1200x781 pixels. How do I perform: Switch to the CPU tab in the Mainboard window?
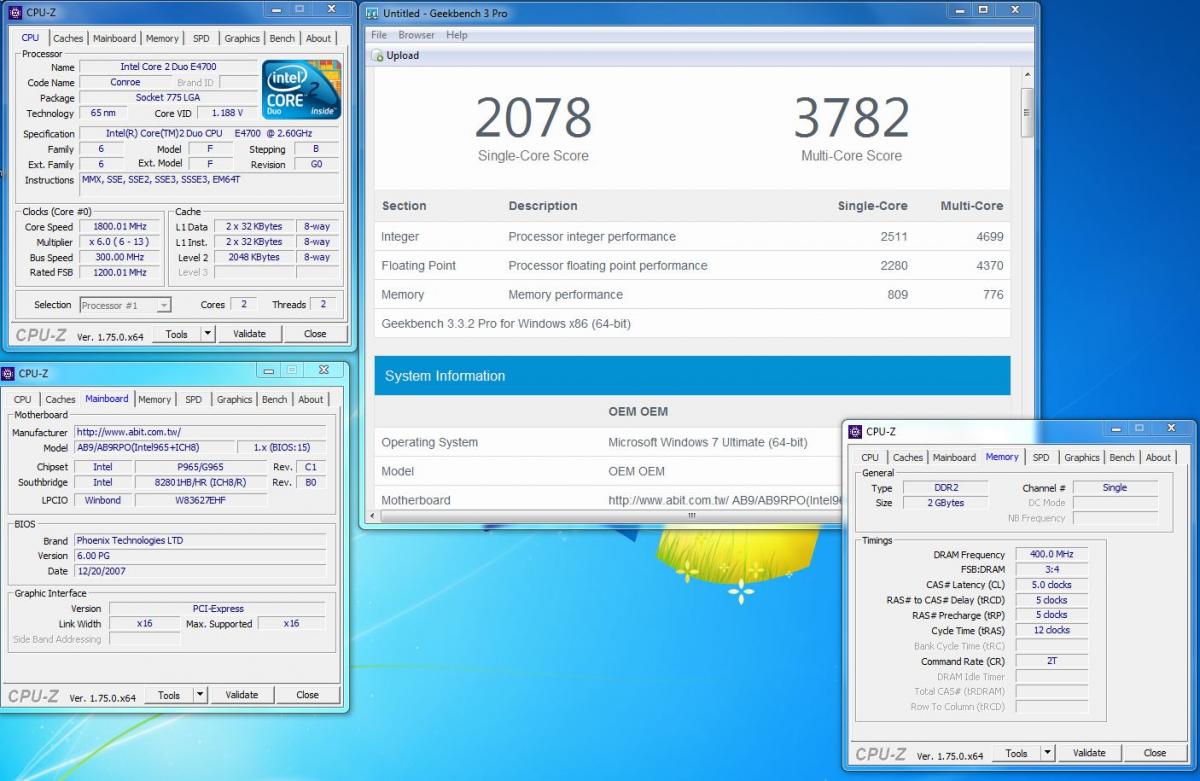(22, 399)
